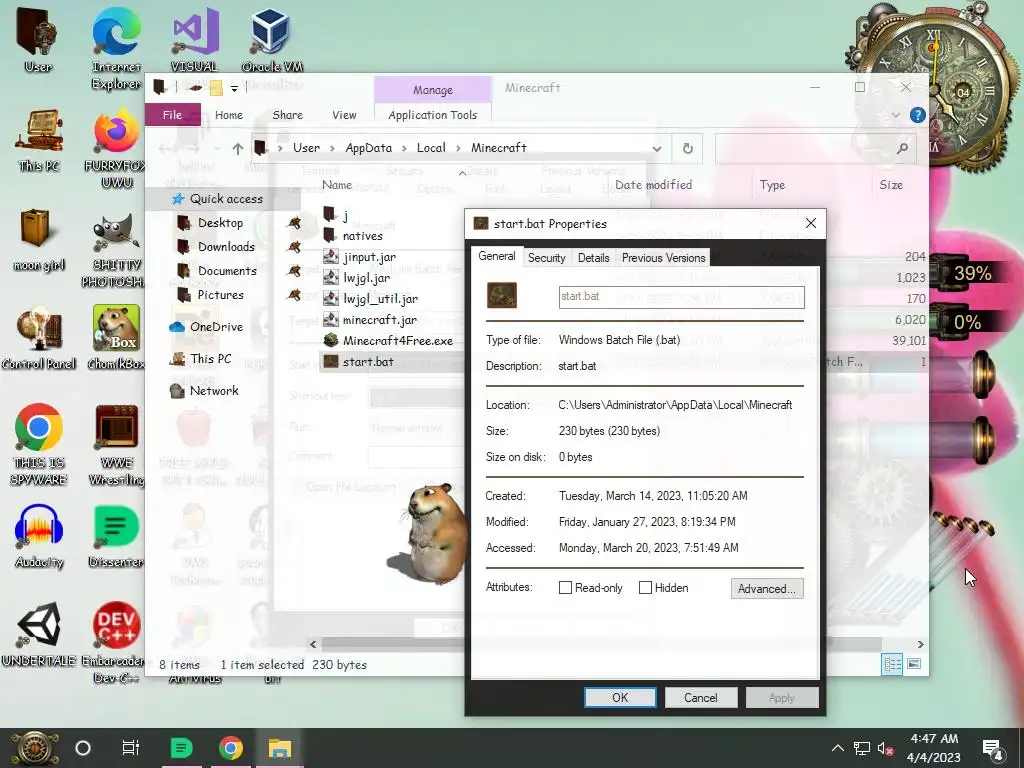Open the GIMP photoshop desktop icon
The height and width of the screenshot is (768, 1024).
click(116, 249)
